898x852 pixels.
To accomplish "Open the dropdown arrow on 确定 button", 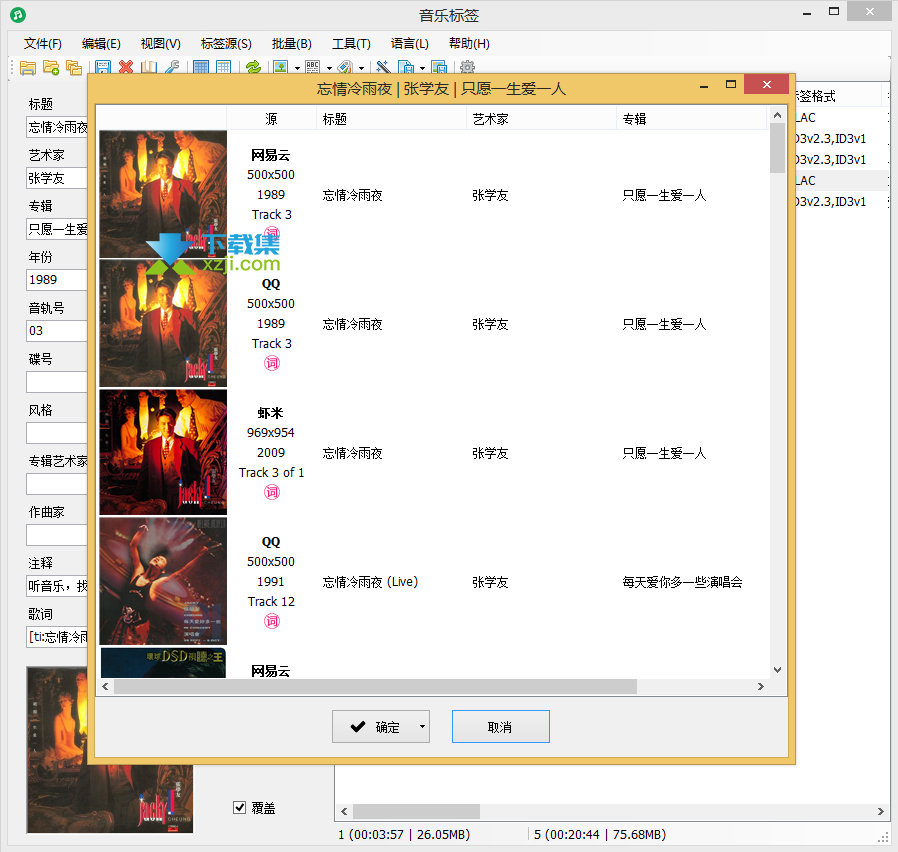I will point(422,727).
